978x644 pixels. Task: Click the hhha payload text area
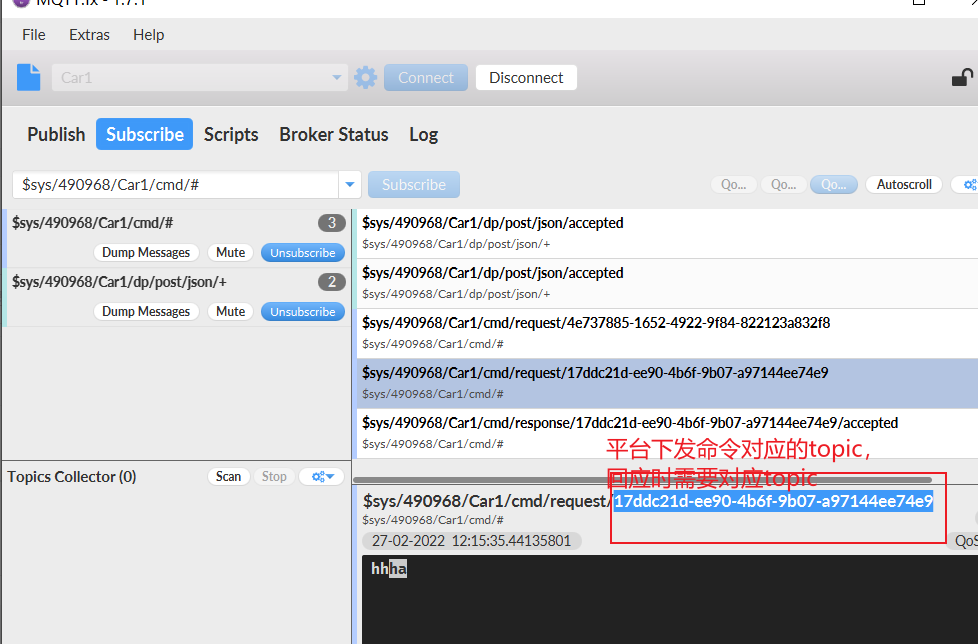670,600
